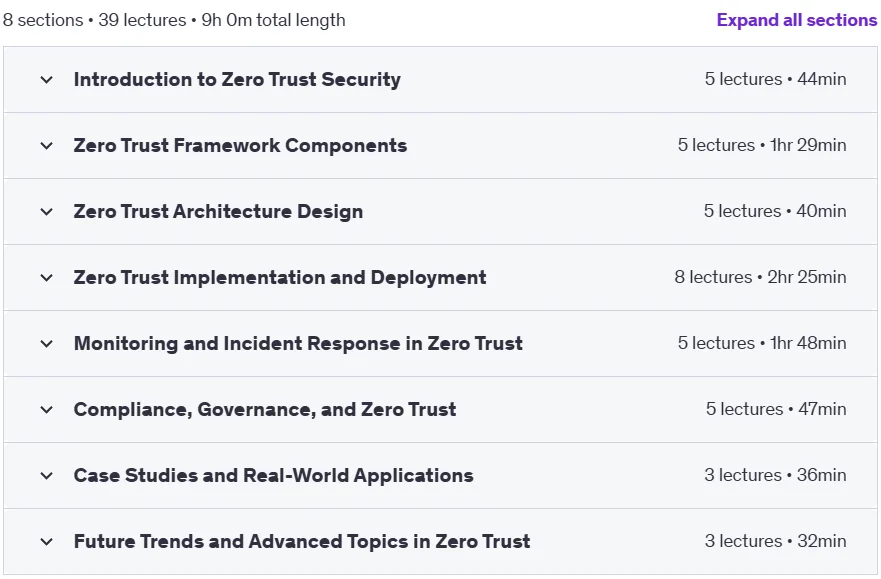Open Case Studies and Real-World Applications title
This screenshot has width=881, height=579.
click(274, 476)
